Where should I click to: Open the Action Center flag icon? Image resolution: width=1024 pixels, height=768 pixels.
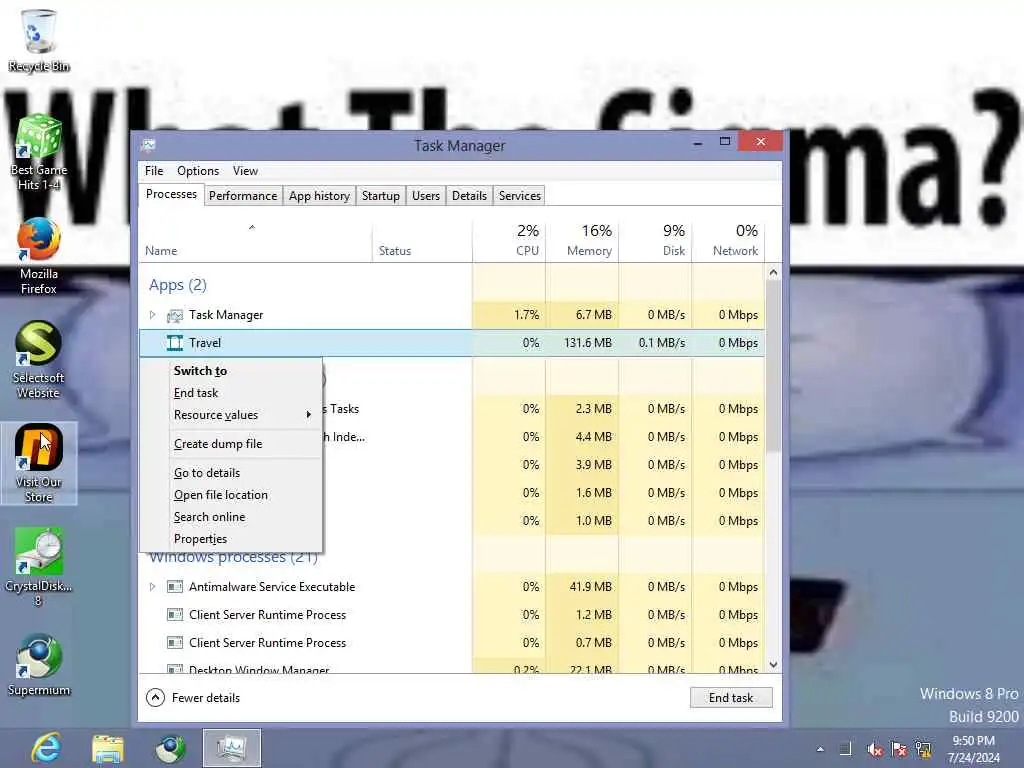899,750
